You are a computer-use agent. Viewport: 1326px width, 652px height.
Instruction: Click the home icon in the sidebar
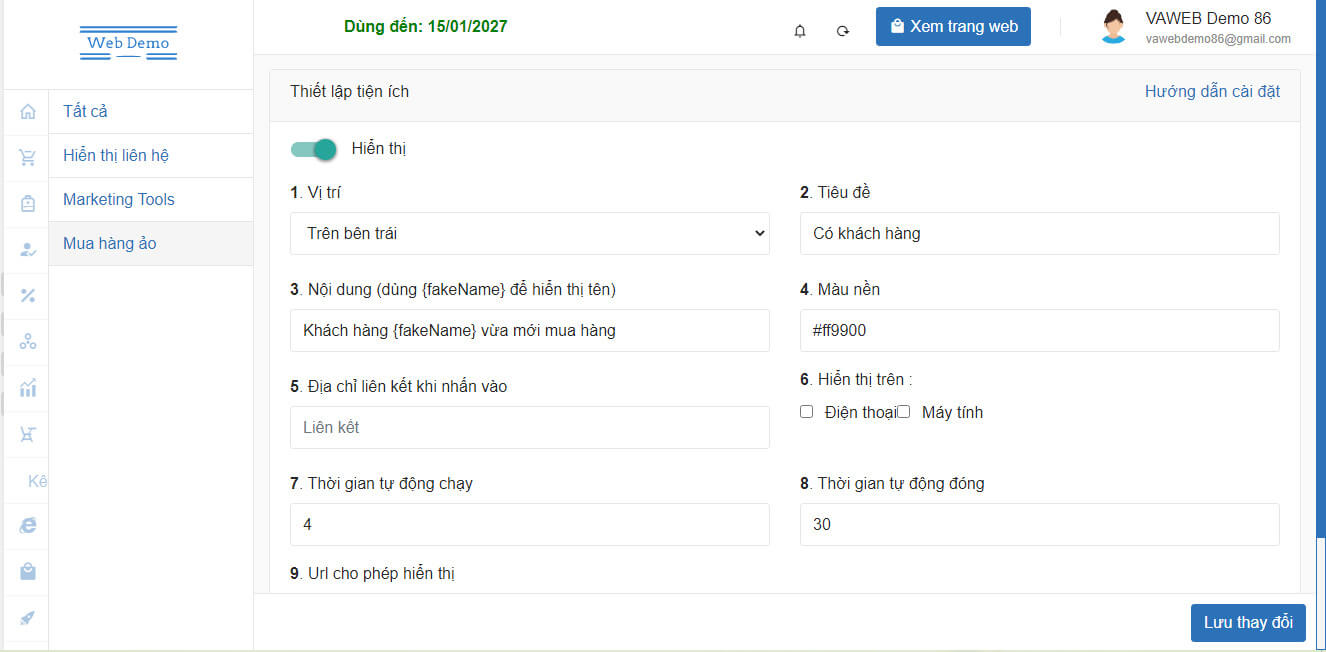coord(28,111)
